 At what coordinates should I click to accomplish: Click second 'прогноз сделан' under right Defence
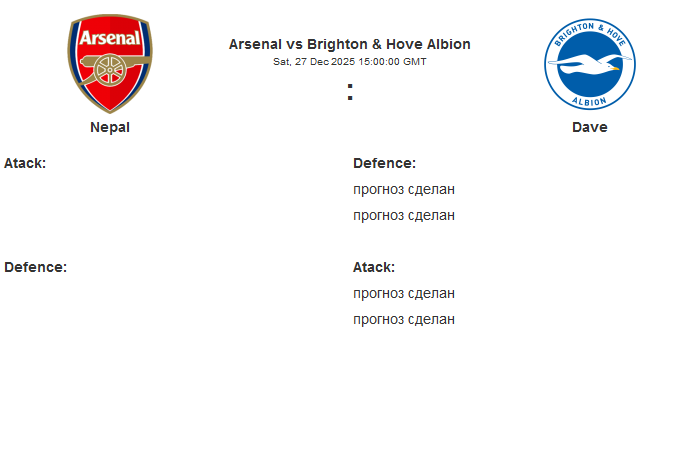pos(404,215)
